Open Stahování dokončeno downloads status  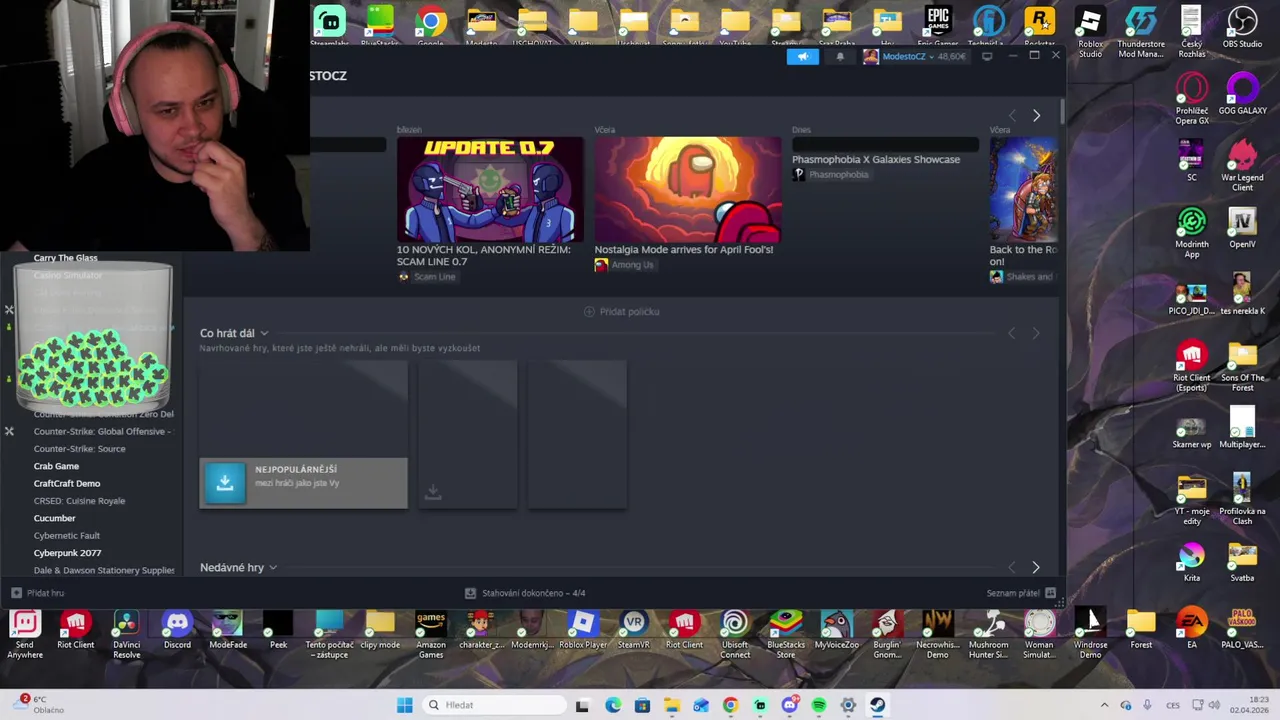pos(525,593)
